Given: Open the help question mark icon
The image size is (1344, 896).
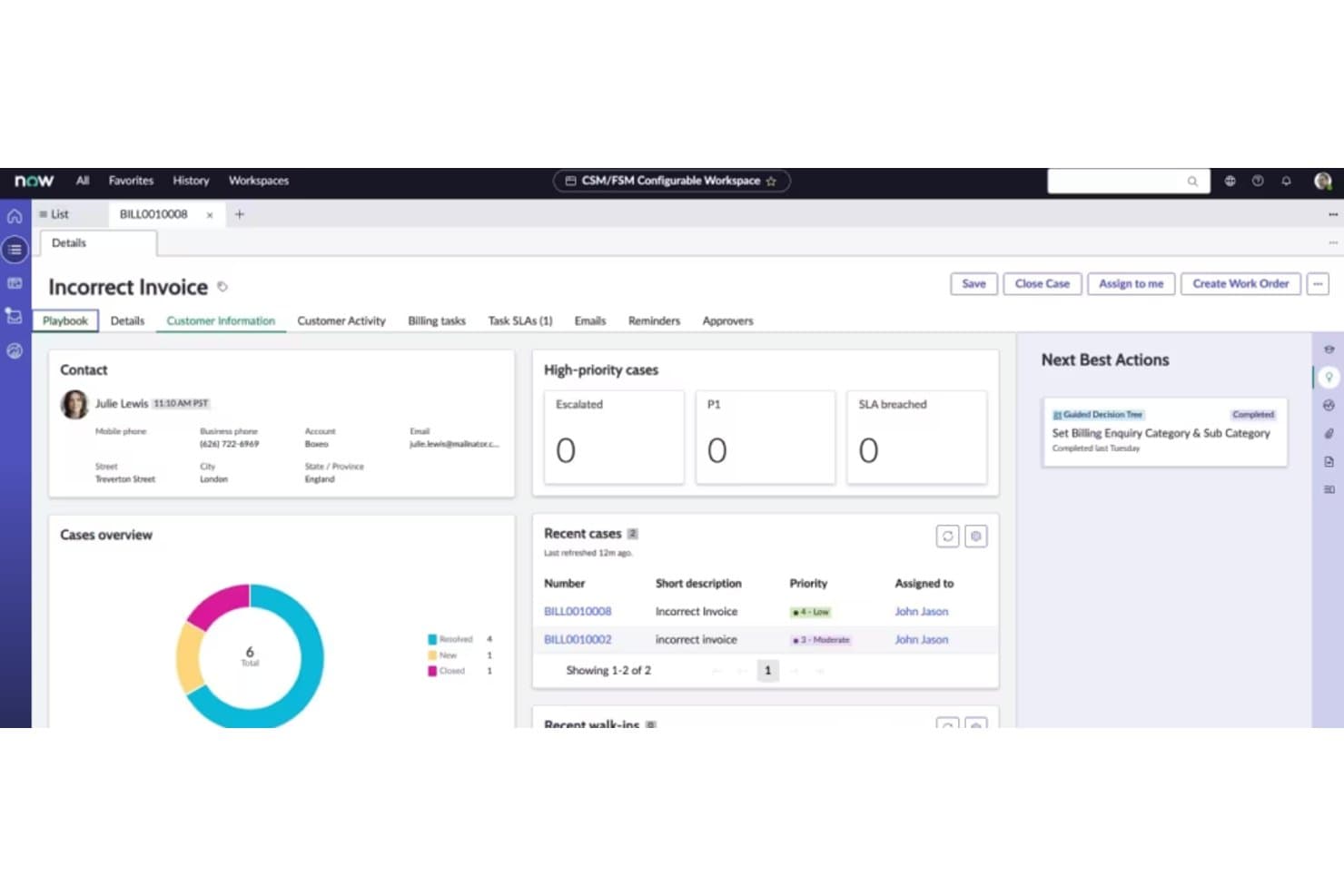Looking at the screenshot, I should click(x=1258, y=181).
